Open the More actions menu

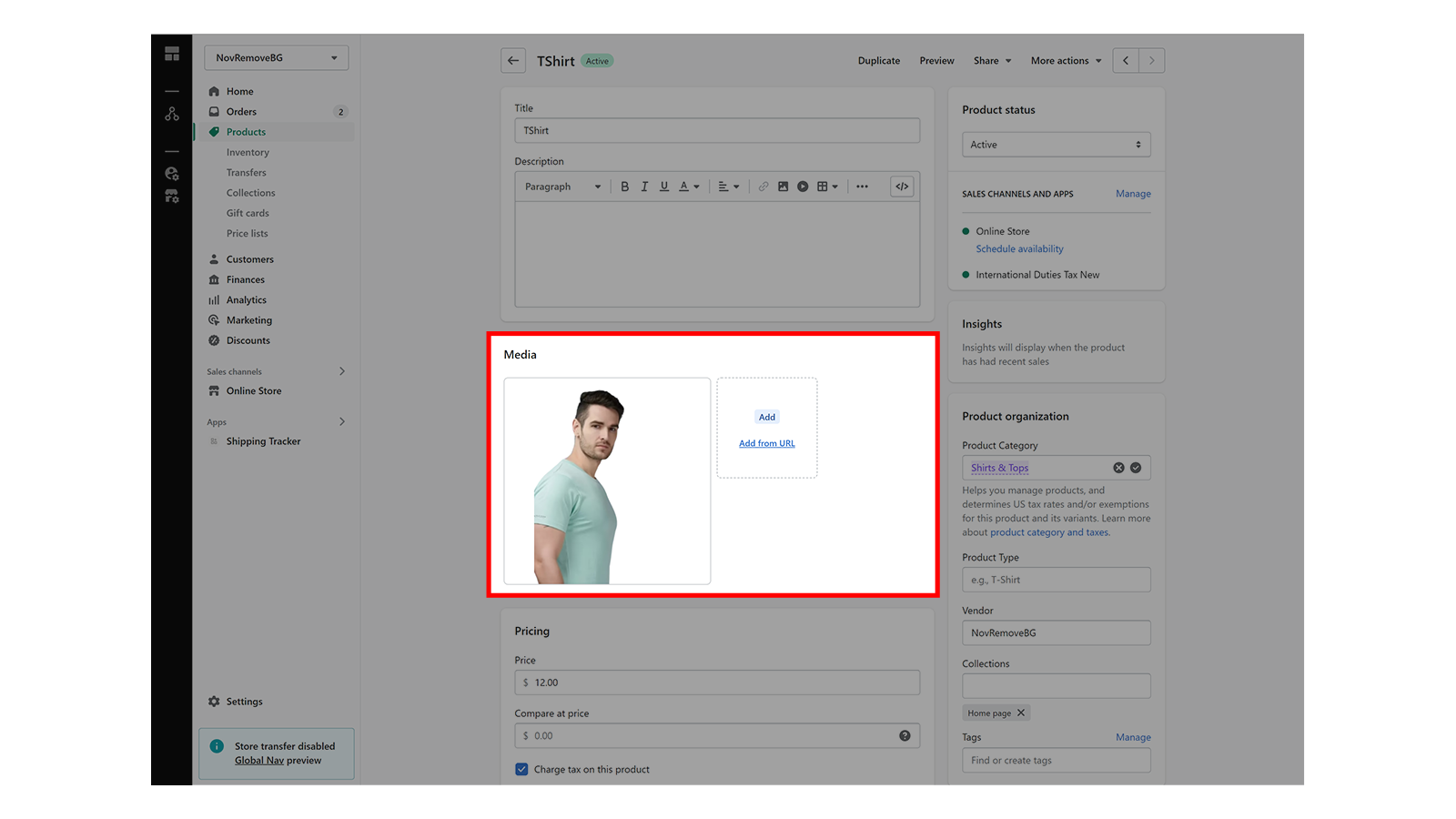click(1065, 60)
